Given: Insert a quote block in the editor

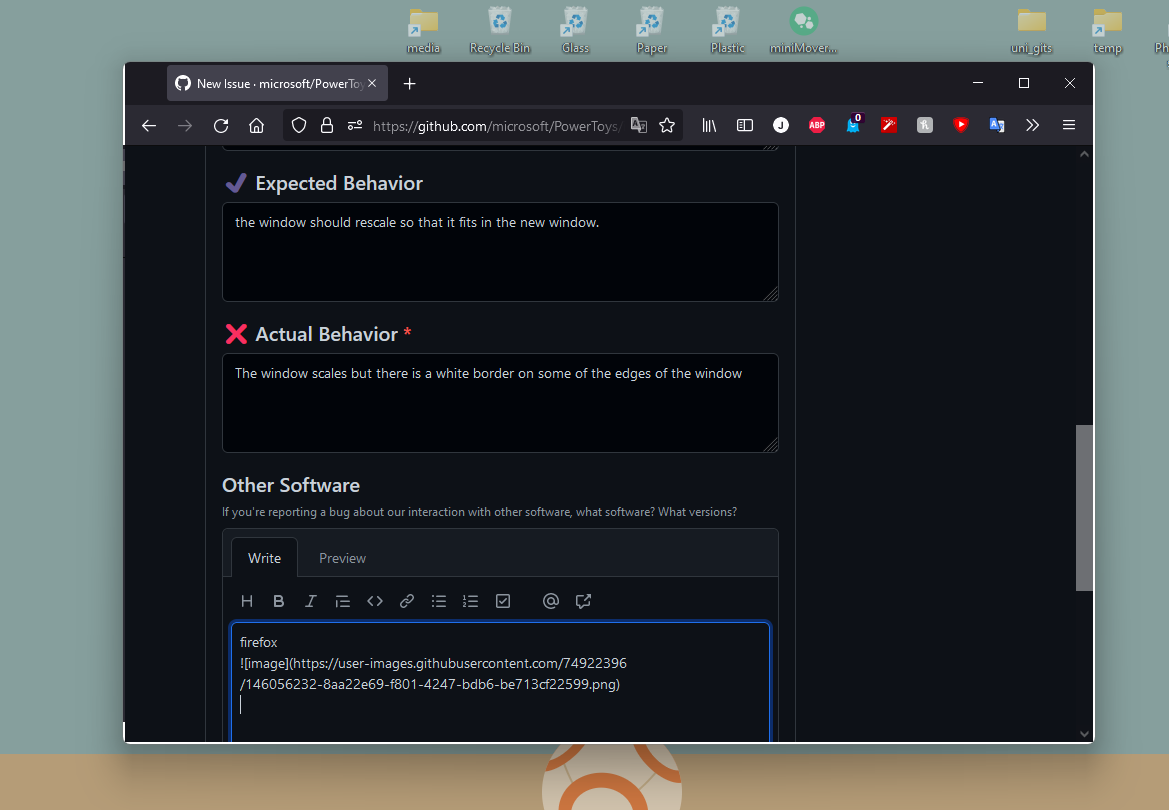Looking at the screenshot, I should [343, 600].
